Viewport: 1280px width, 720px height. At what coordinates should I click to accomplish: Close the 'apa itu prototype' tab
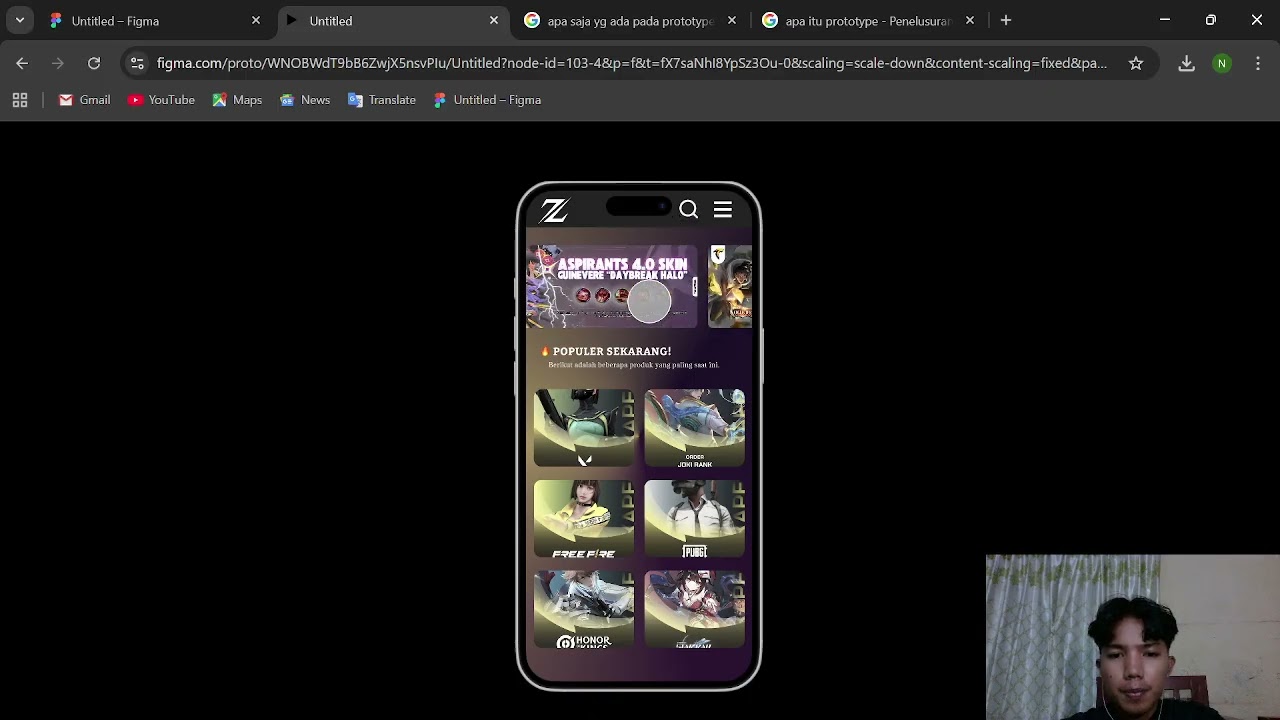970,20
